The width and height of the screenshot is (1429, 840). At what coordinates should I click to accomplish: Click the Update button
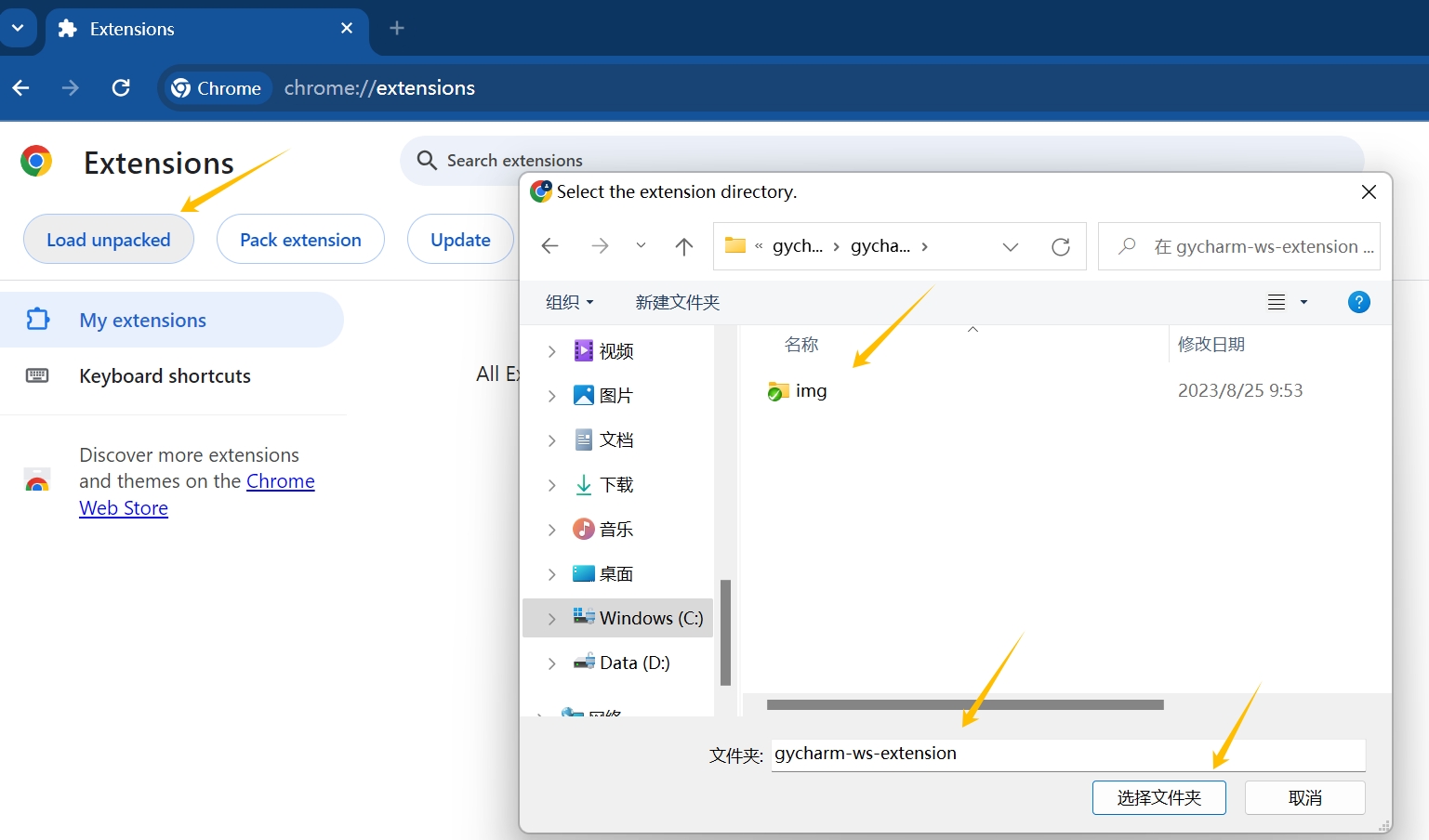coord(460,240)
